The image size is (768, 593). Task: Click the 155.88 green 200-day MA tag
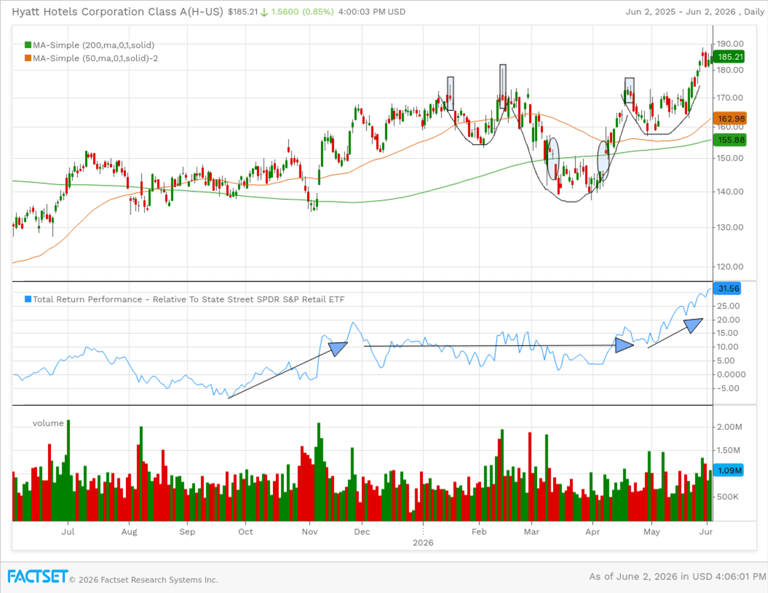point(730,140)
